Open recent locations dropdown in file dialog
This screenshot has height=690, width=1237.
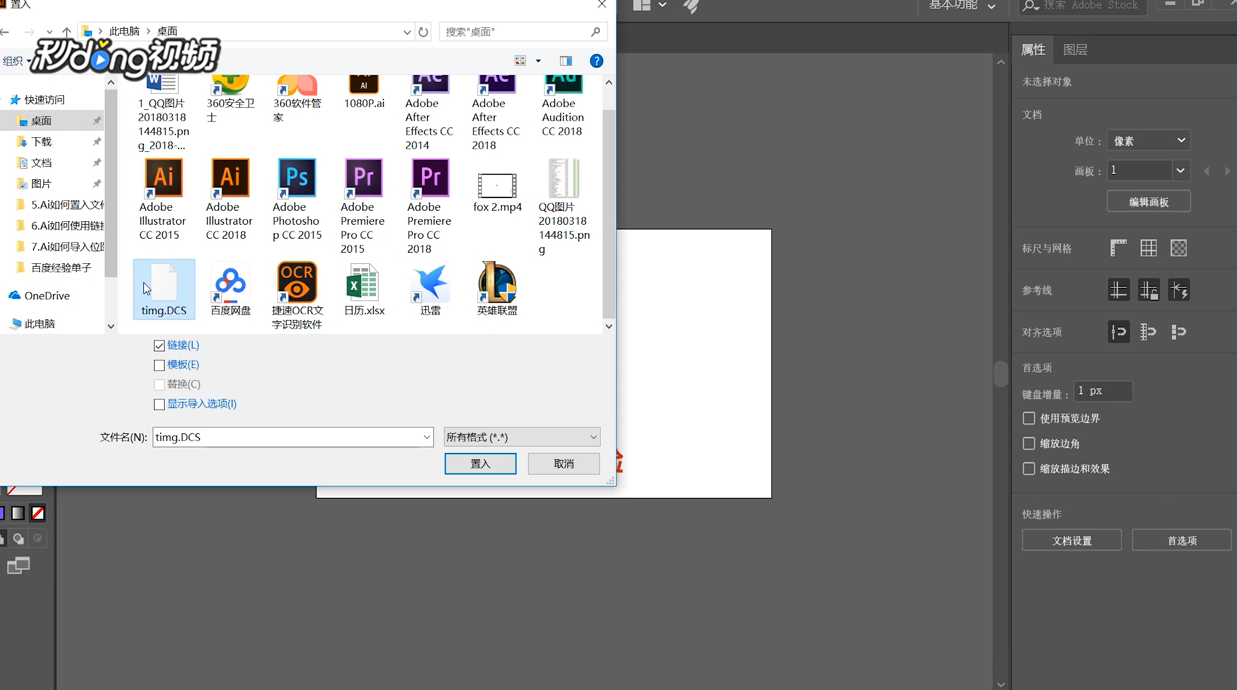[49, 32]
